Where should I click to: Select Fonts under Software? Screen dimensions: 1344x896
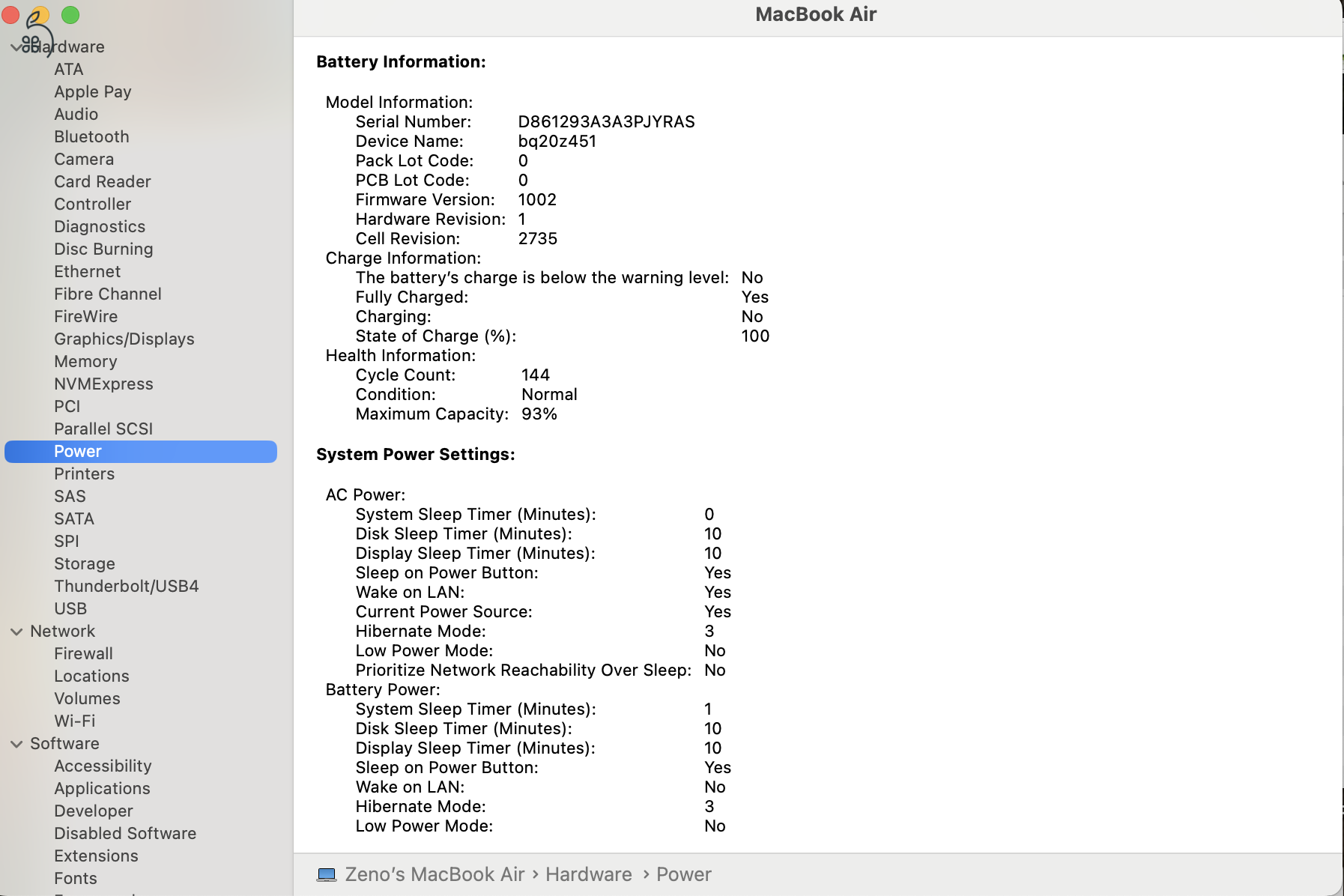click(76, 878)
